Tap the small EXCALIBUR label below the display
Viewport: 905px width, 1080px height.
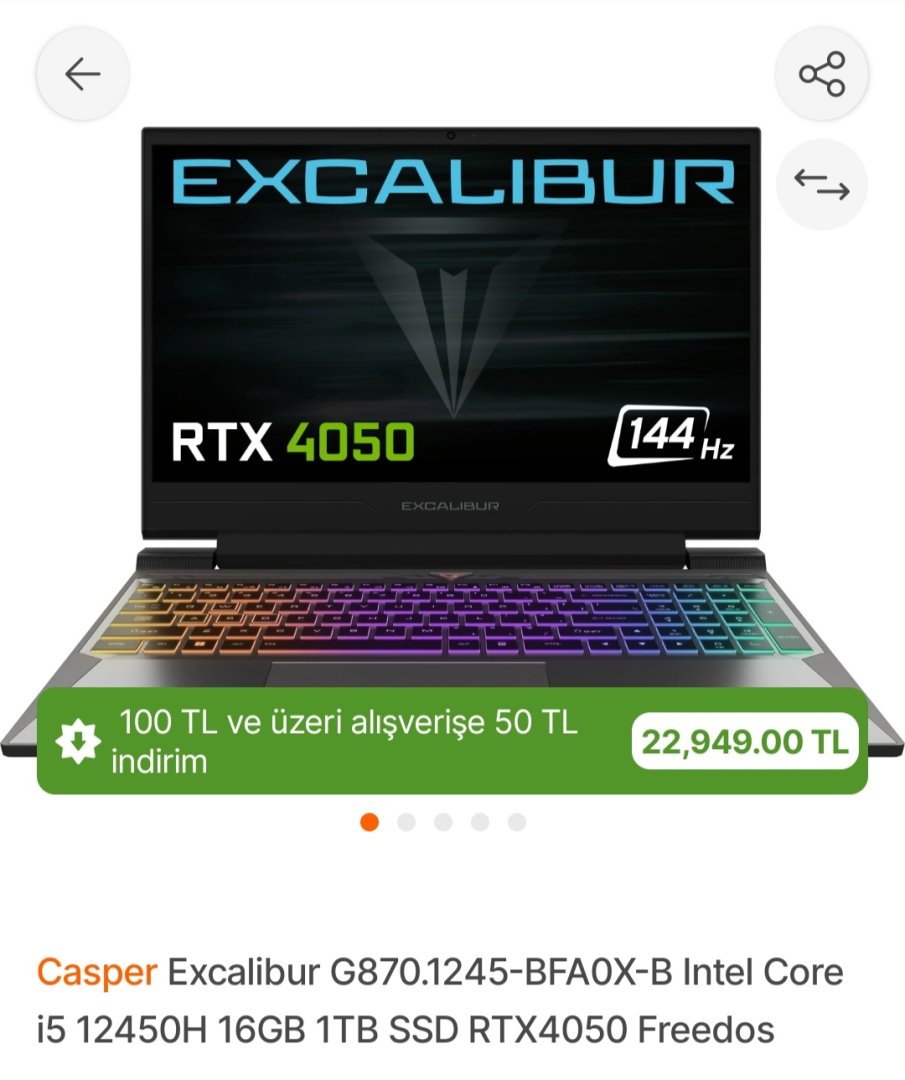450,506
